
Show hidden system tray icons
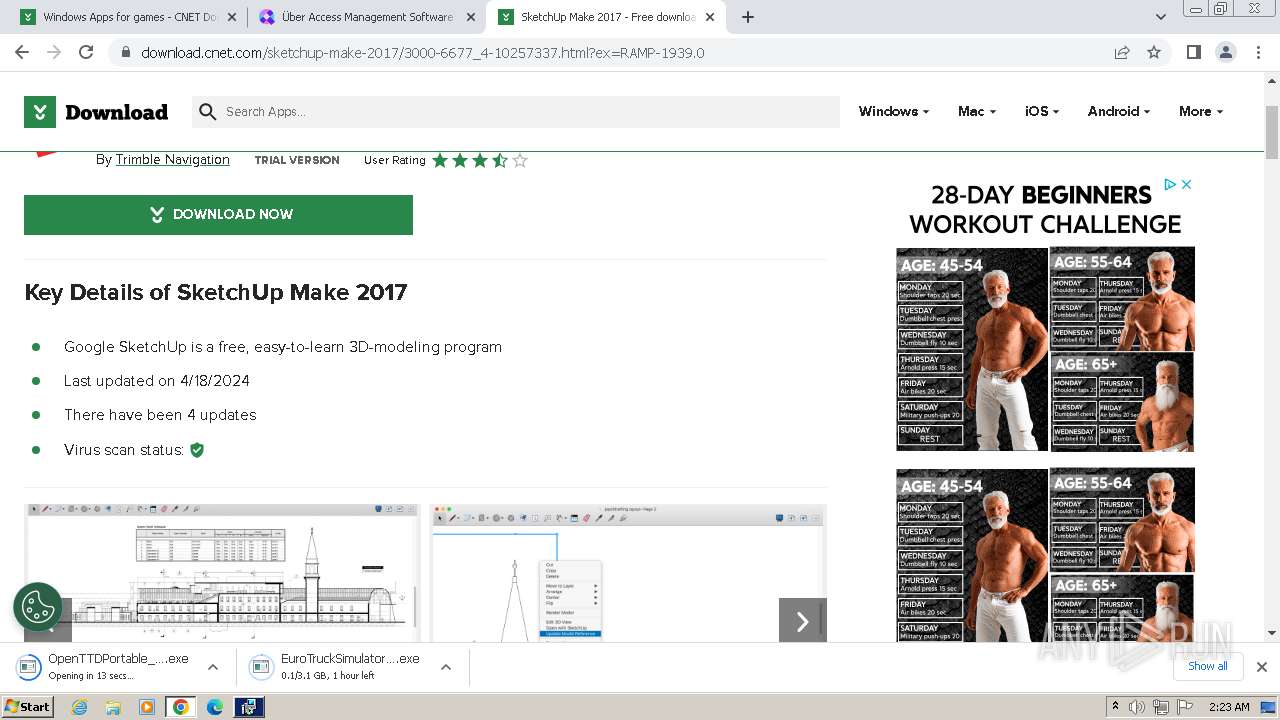point(1115,707)
